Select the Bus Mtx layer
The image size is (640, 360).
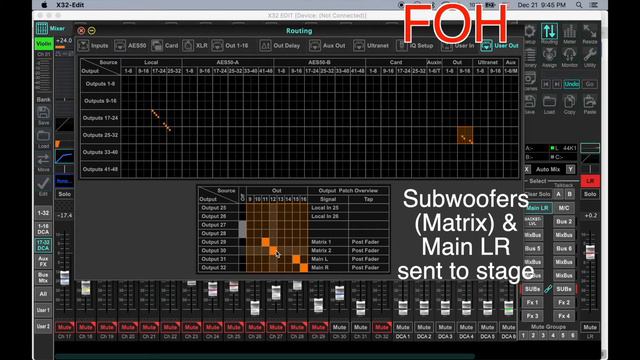[43, 278]
